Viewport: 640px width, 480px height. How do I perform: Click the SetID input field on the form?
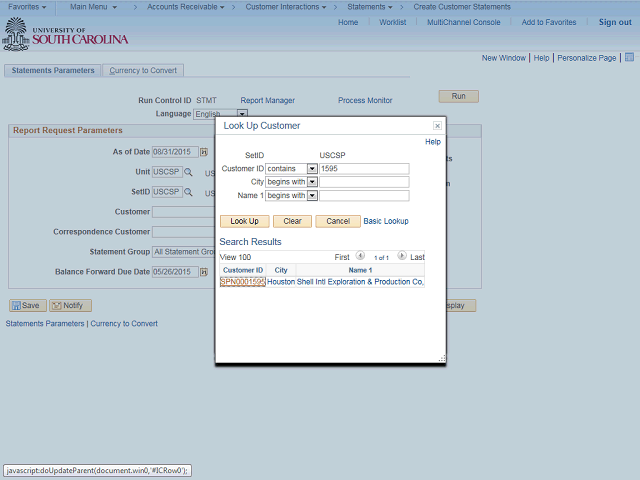[167, 192]
